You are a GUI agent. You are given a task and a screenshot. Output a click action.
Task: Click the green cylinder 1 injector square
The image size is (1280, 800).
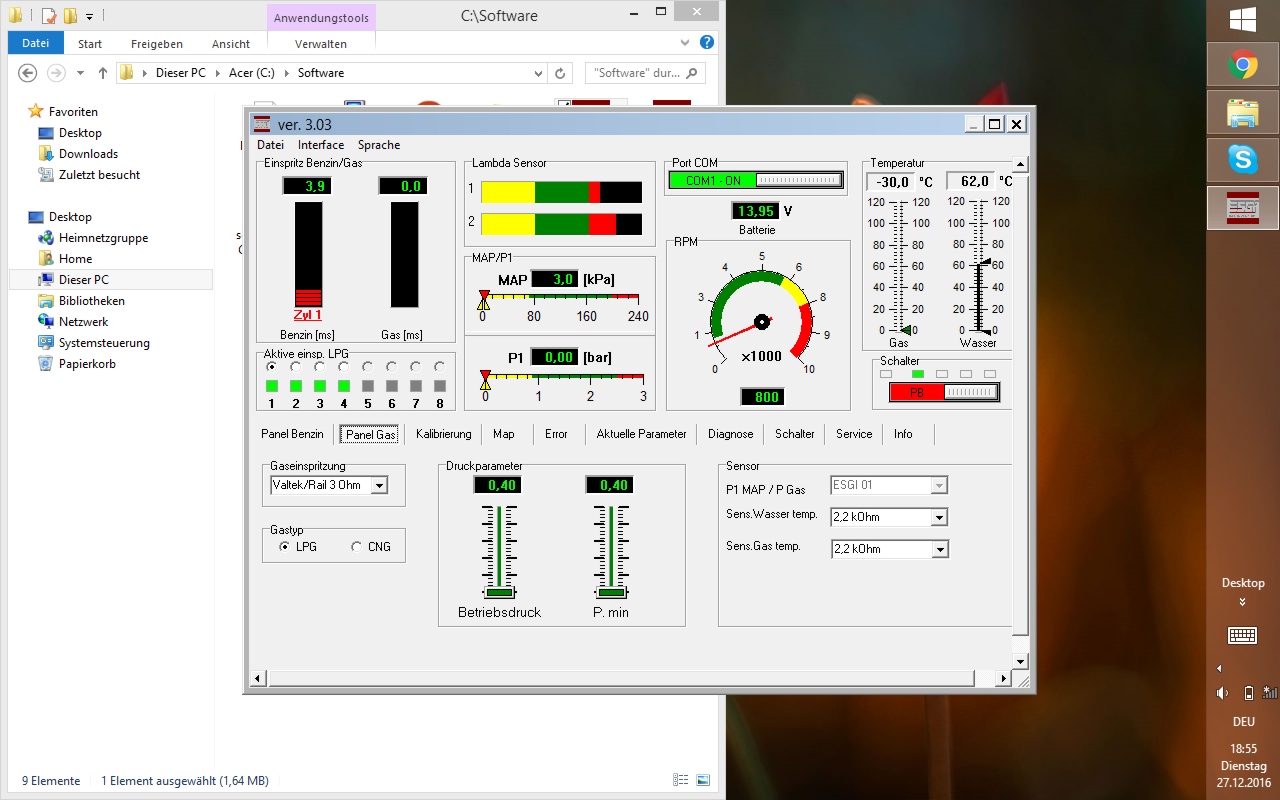click(x=271, y=386)
